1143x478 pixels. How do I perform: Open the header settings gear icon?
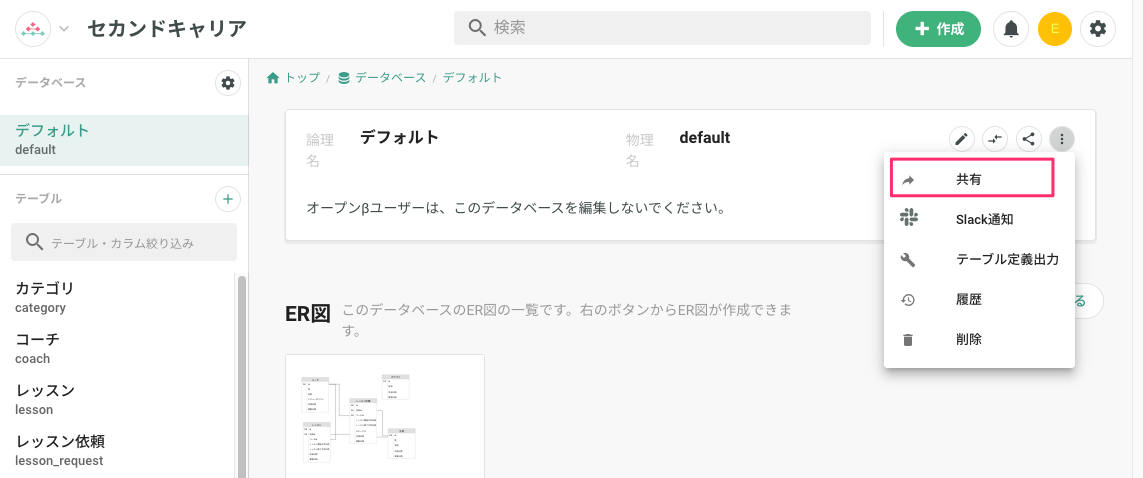[1098, 29]
